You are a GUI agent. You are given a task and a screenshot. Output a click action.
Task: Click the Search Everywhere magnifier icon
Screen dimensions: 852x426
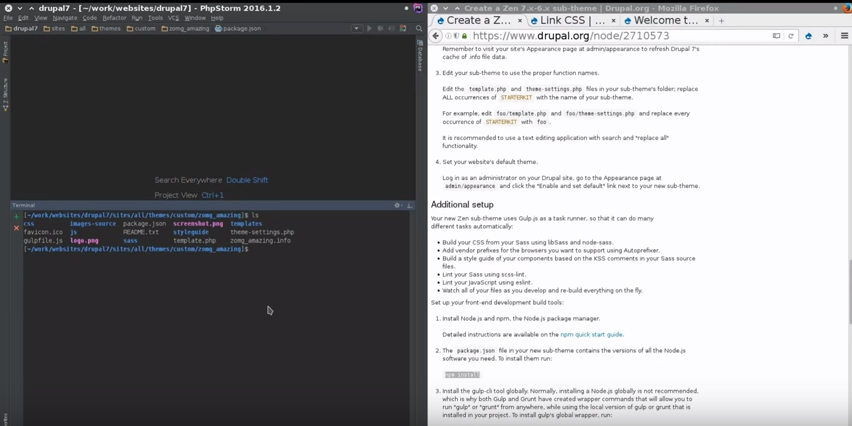coord(419,28)
